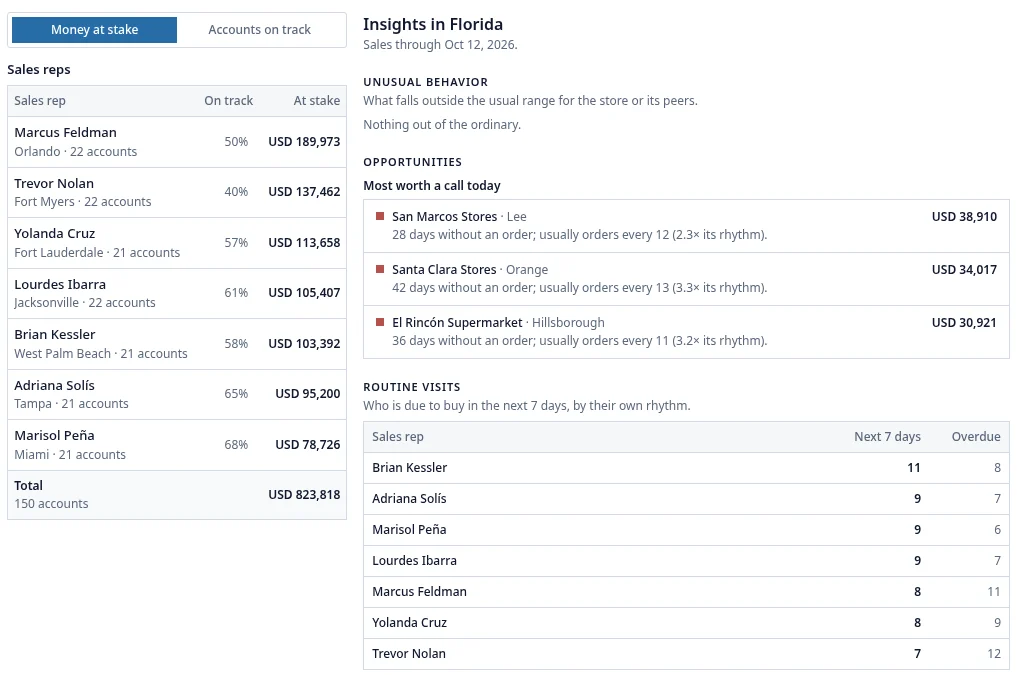Open Yolanda Cruz Fort Lauderdale row
Viewport: 1018px width, 675px height.
click(177, 243)
